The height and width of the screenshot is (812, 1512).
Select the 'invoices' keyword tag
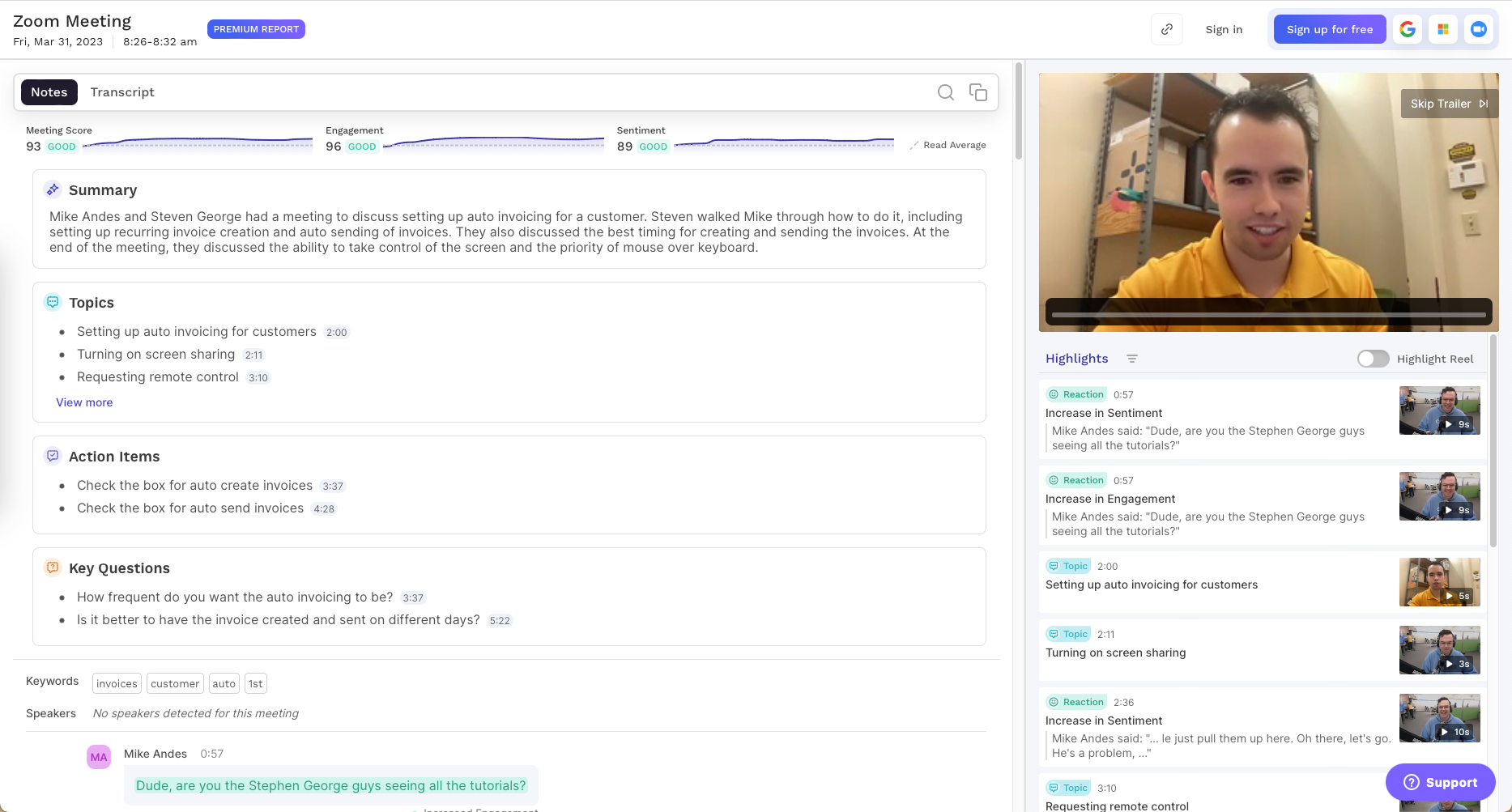click(117, 683)
